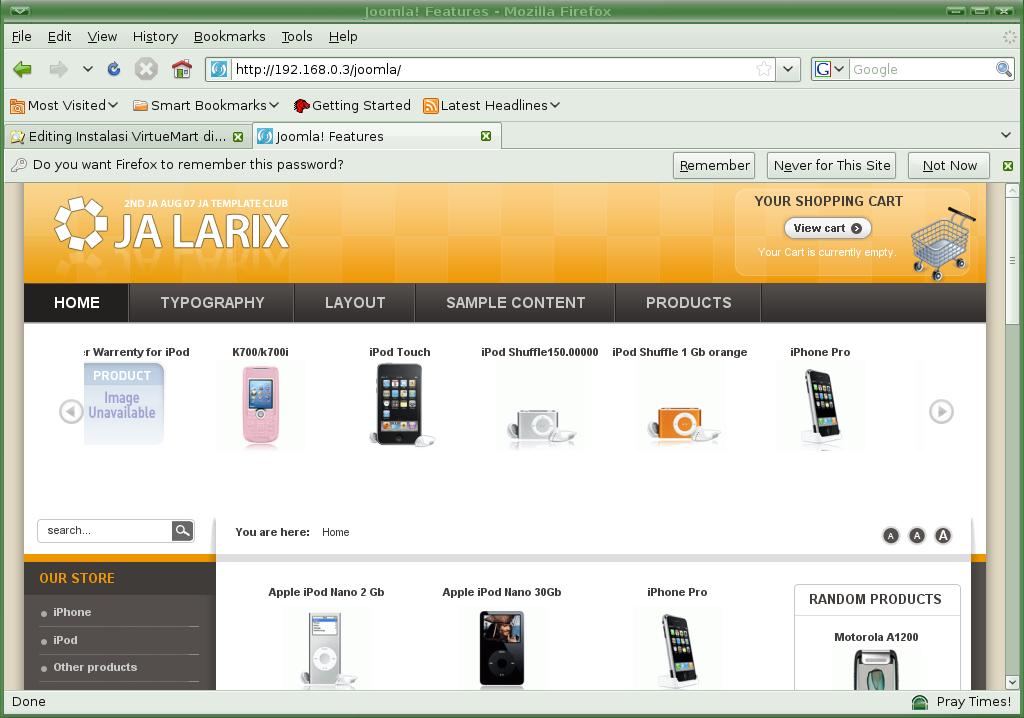This screenshot has width=1024, height=718.
Task: Click the grey forward arrow button
Action: 58,69
